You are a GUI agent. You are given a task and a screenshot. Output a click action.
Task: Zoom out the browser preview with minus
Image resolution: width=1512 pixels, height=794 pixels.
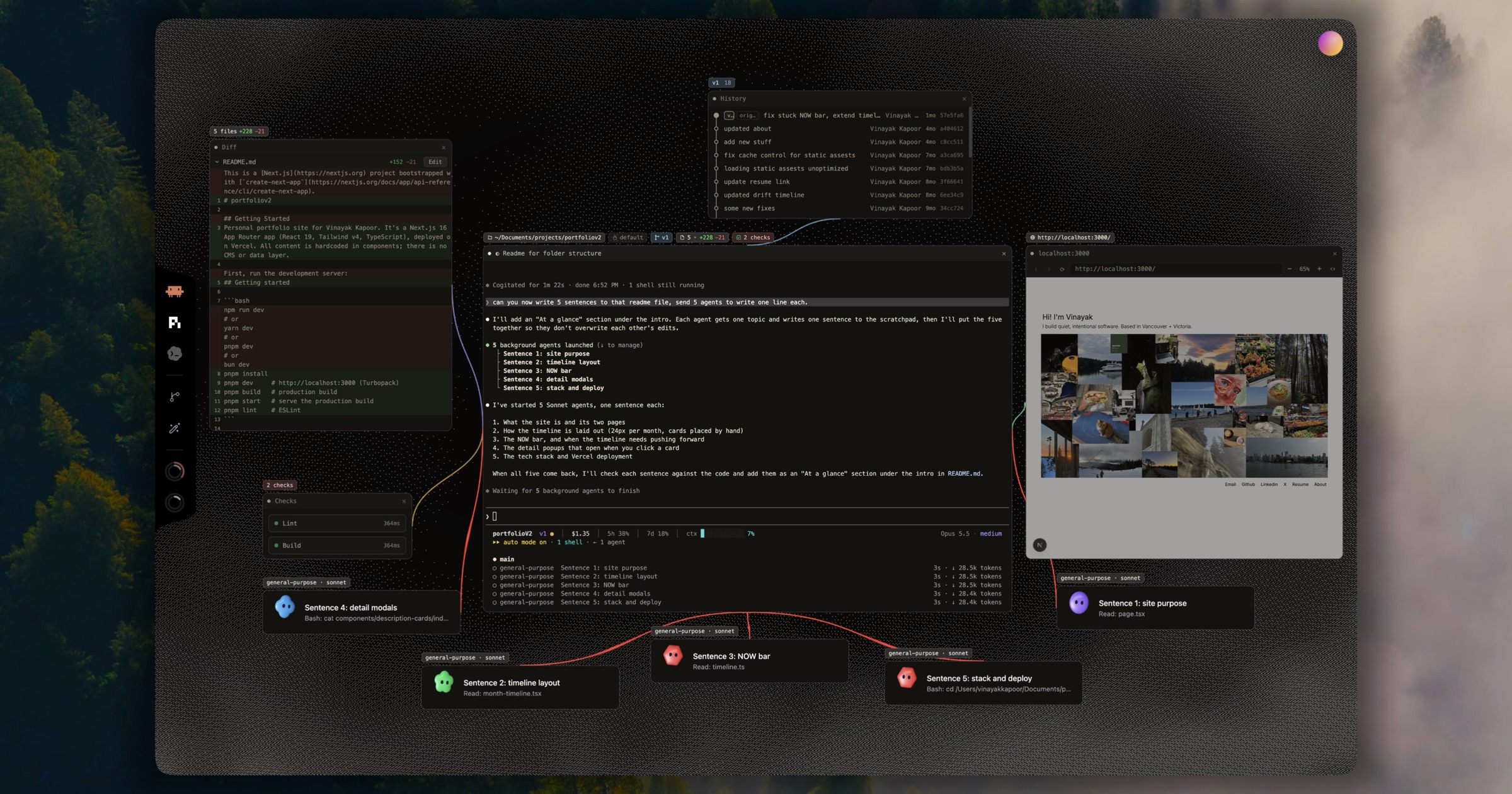point(1289,269)
